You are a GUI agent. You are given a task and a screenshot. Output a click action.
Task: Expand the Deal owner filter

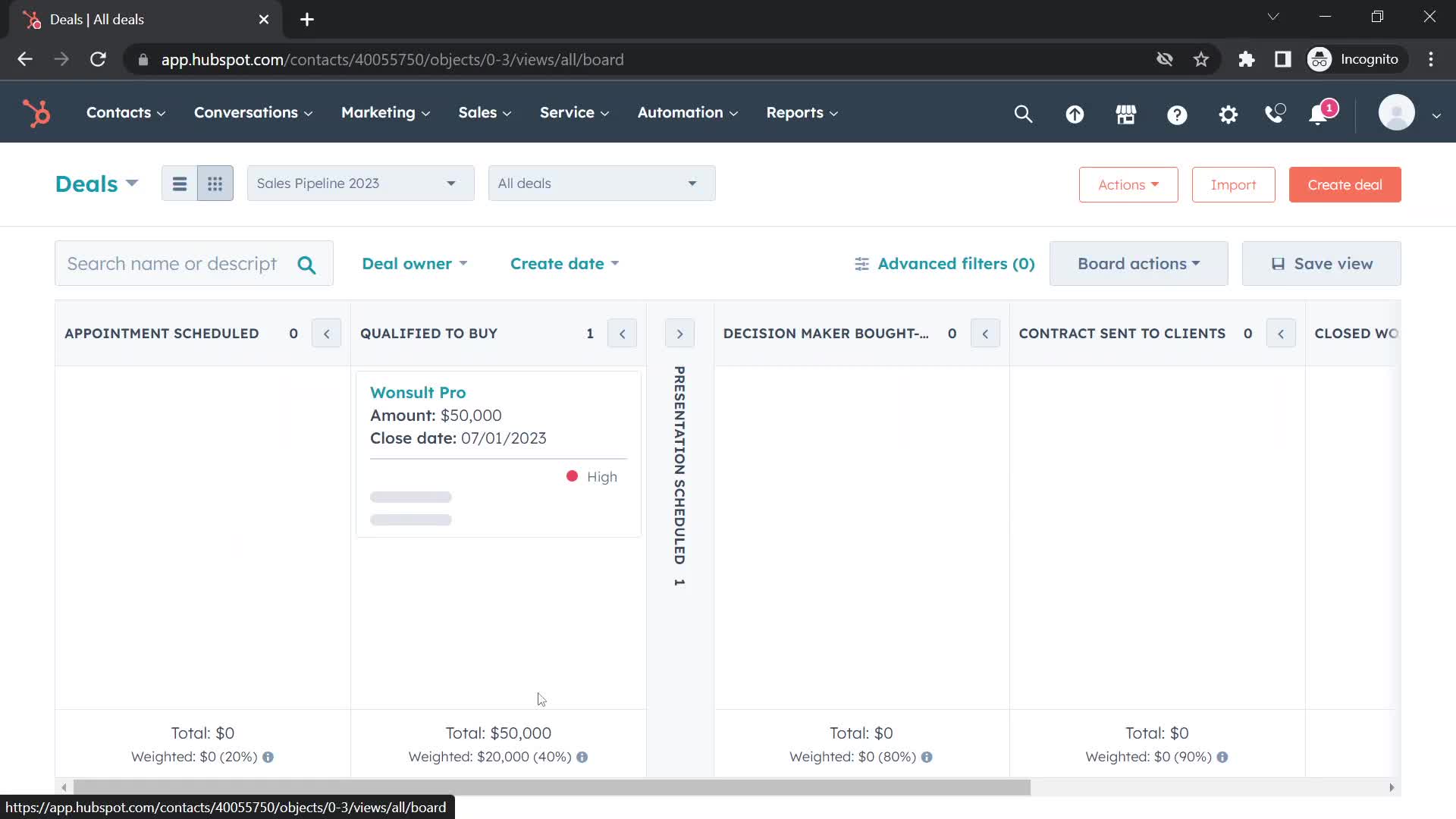pyautogui.click(x=413, y=263)
